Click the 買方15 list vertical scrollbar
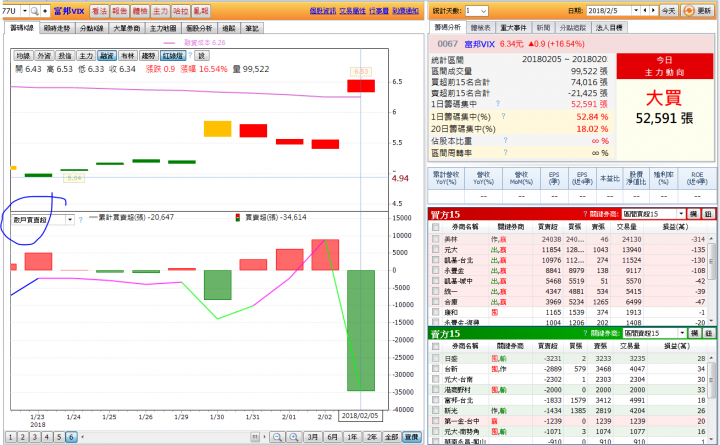 click(x=712, y=279)
